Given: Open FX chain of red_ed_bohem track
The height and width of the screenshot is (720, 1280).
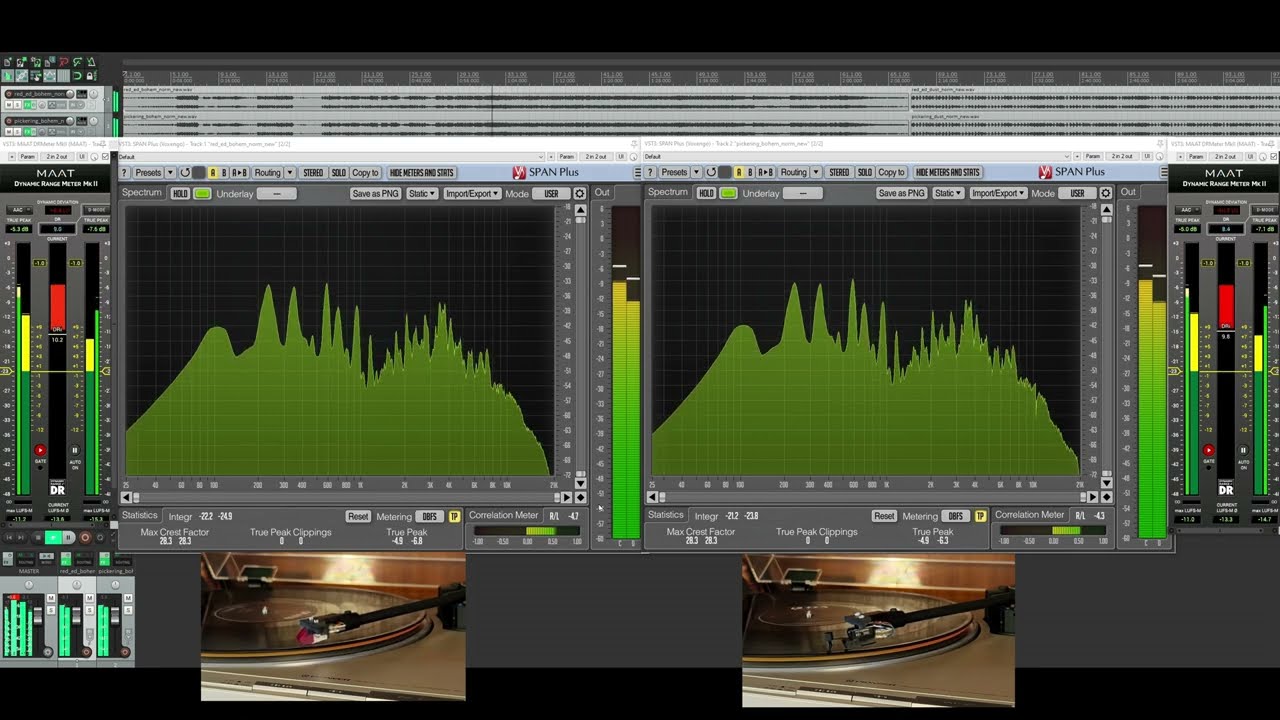Looking at the screenshot, I should [27, 105].
